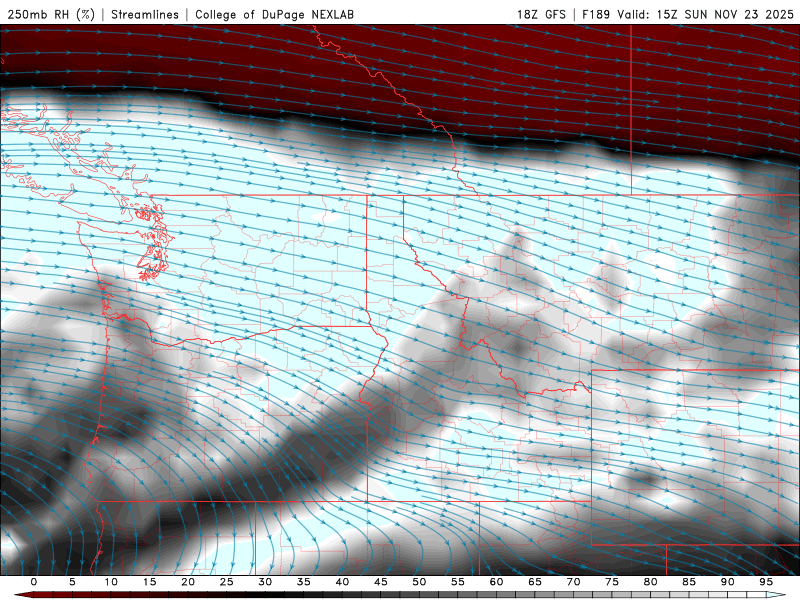Click the "Streamlines" label in the header
800x600 pixels.
(x=145, y=14)
